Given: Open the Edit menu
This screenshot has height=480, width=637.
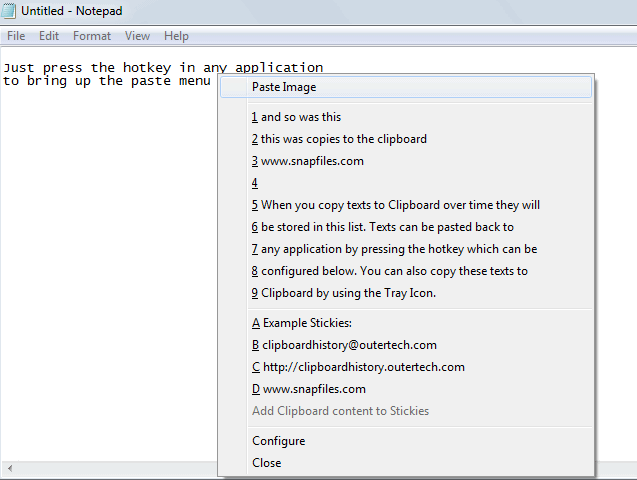Looking at the screenshot, I should click(x=49, y=36).
